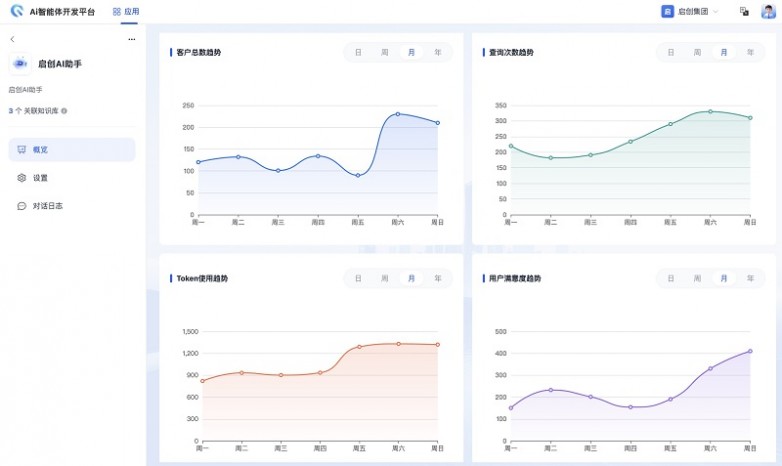Expand the 启创集团 organization dropdown
Viewport: 782px width, 466px height.
click(x=716, y=11)
